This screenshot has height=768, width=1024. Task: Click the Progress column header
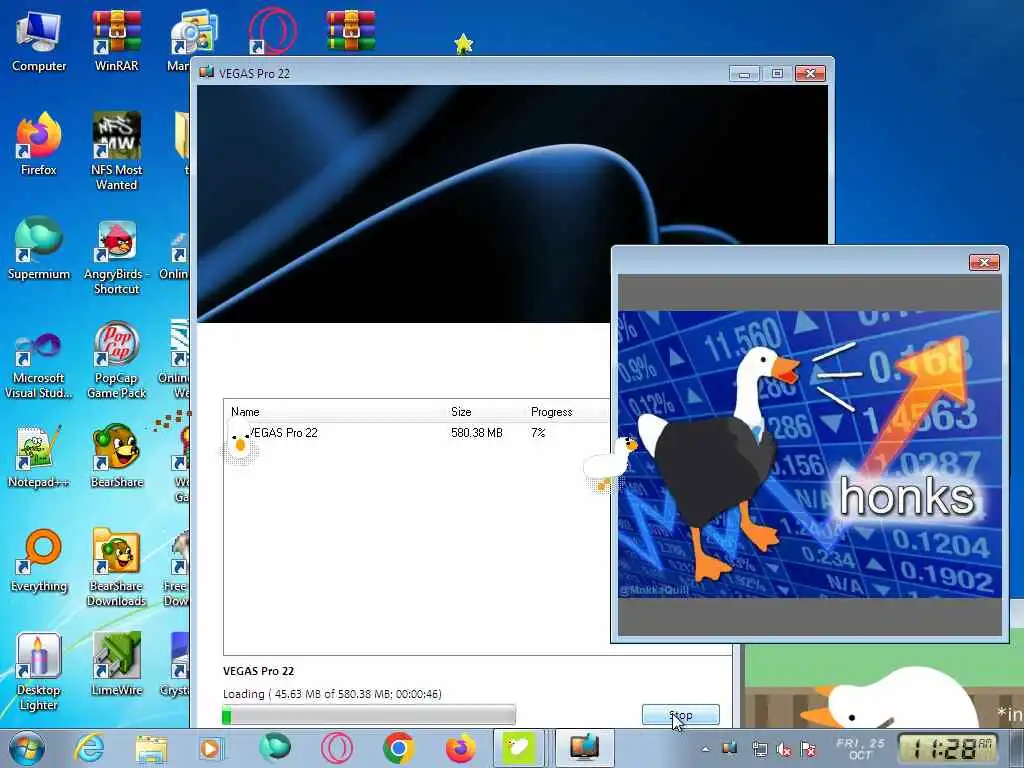click(551, 411)
